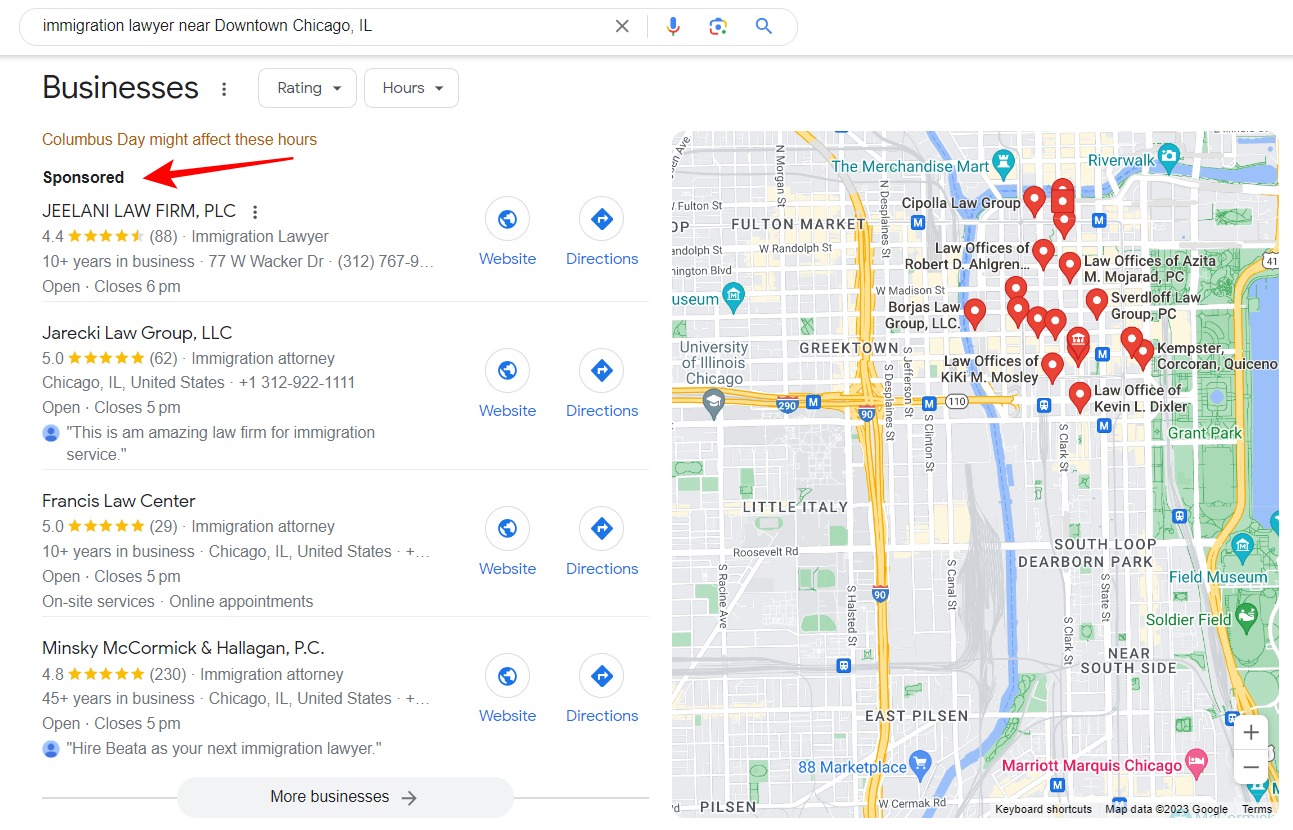Zoom out on the map
The height and width of the screenshot is (830, 1293).
tap(1251, 766)
